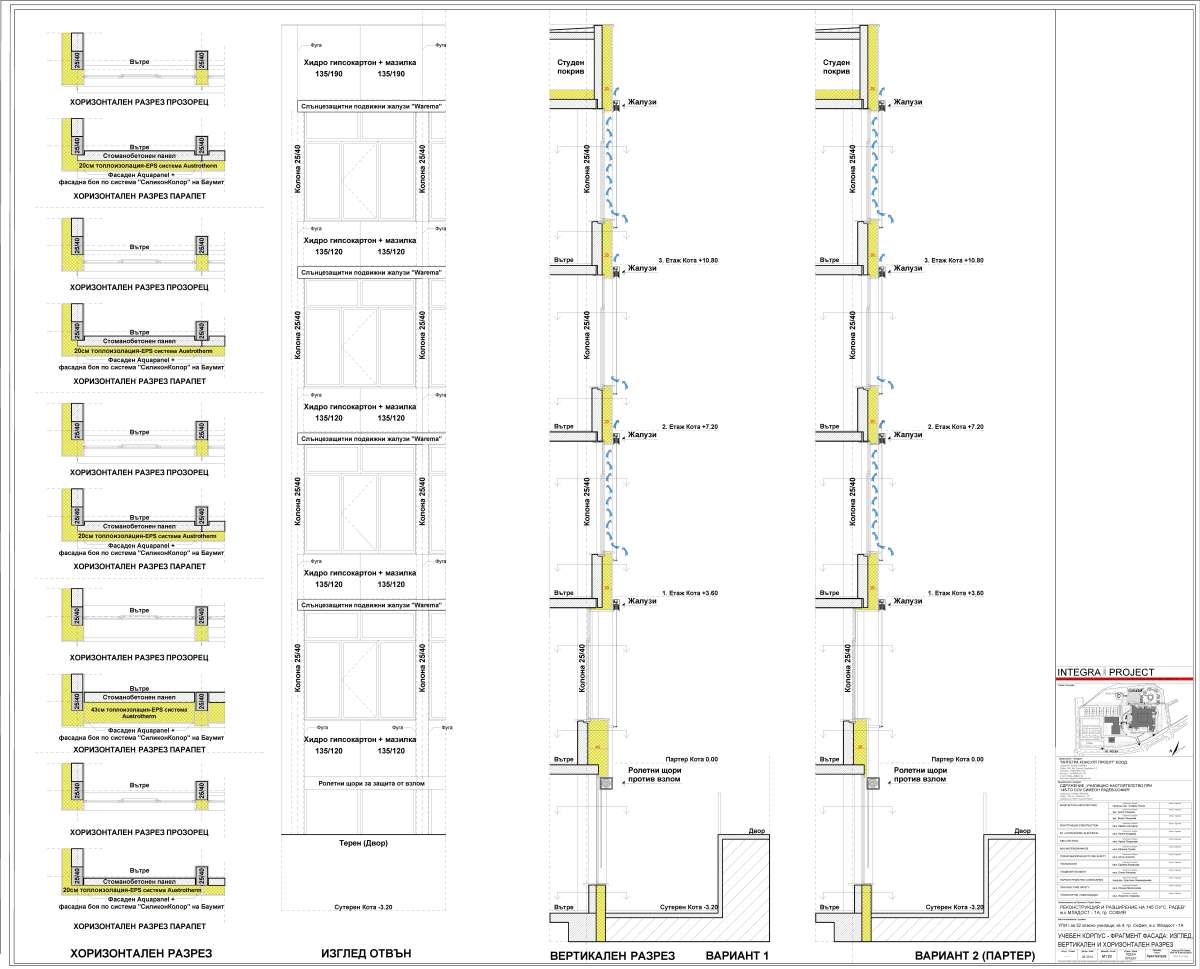The height and width of the screenshot is (969, 1200).
Task: Click the 'ВАРИАНТ 1' heading
Action: pos(735,956)
